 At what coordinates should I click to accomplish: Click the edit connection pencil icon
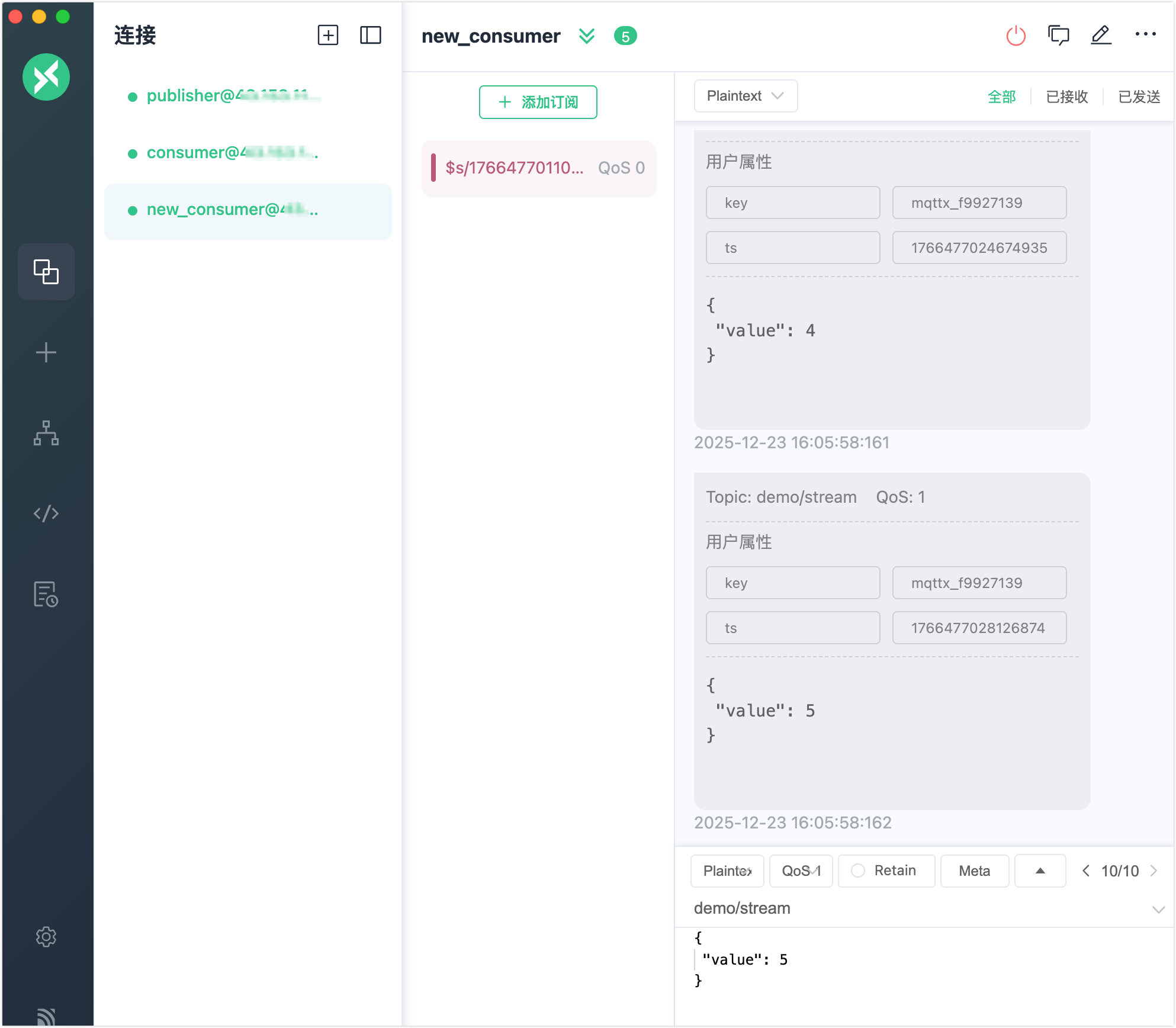pos(1101,36)
